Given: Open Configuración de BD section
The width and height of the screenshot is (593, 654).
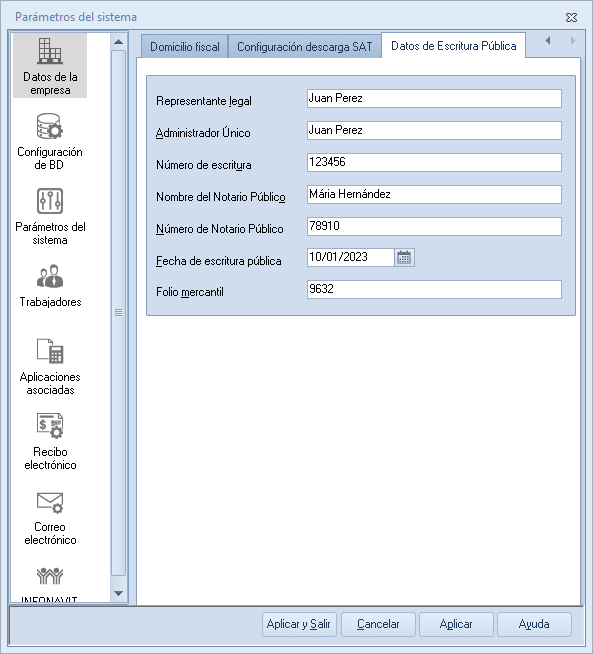Looking at the screenshot, I should [50, 141].
